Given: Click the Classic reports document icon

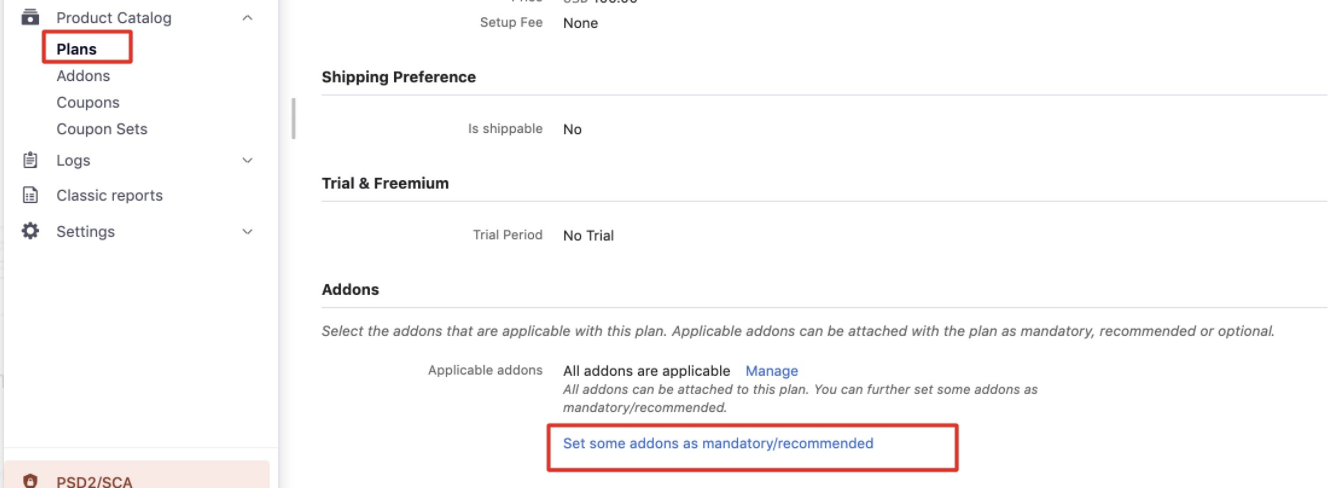Looking at the screenshot, I should coord(30,195).
